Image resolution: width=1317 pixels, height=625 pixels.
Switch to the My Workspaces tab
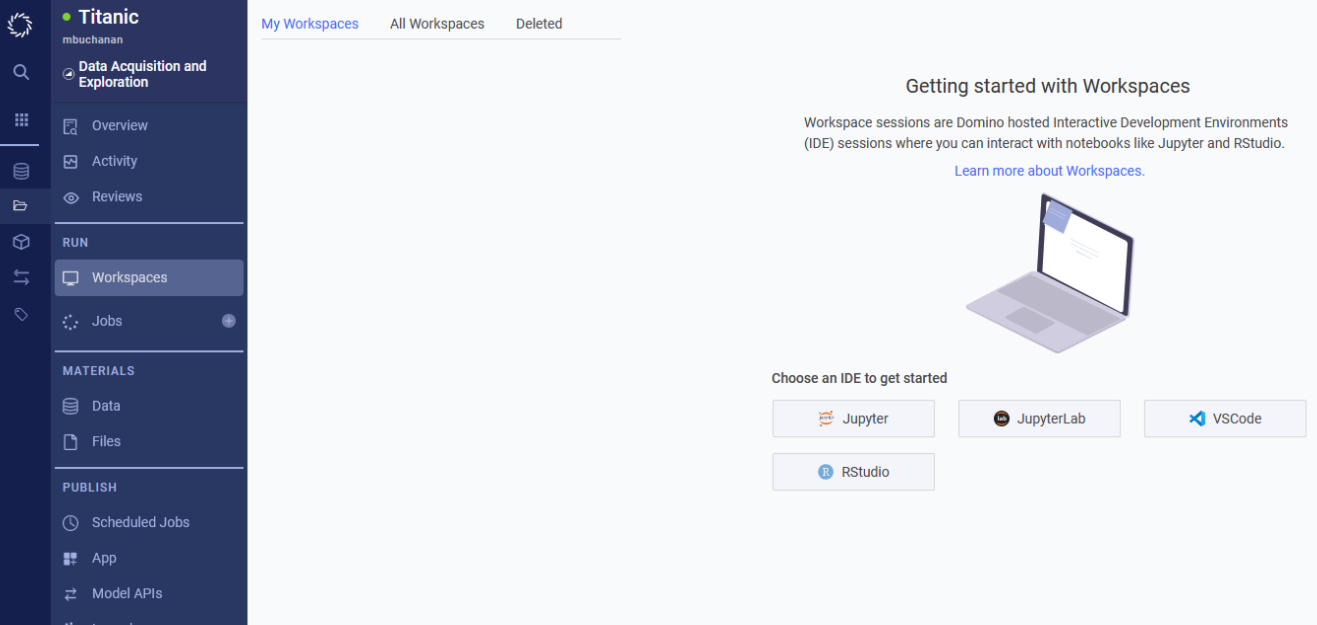[x=310, y=24]
